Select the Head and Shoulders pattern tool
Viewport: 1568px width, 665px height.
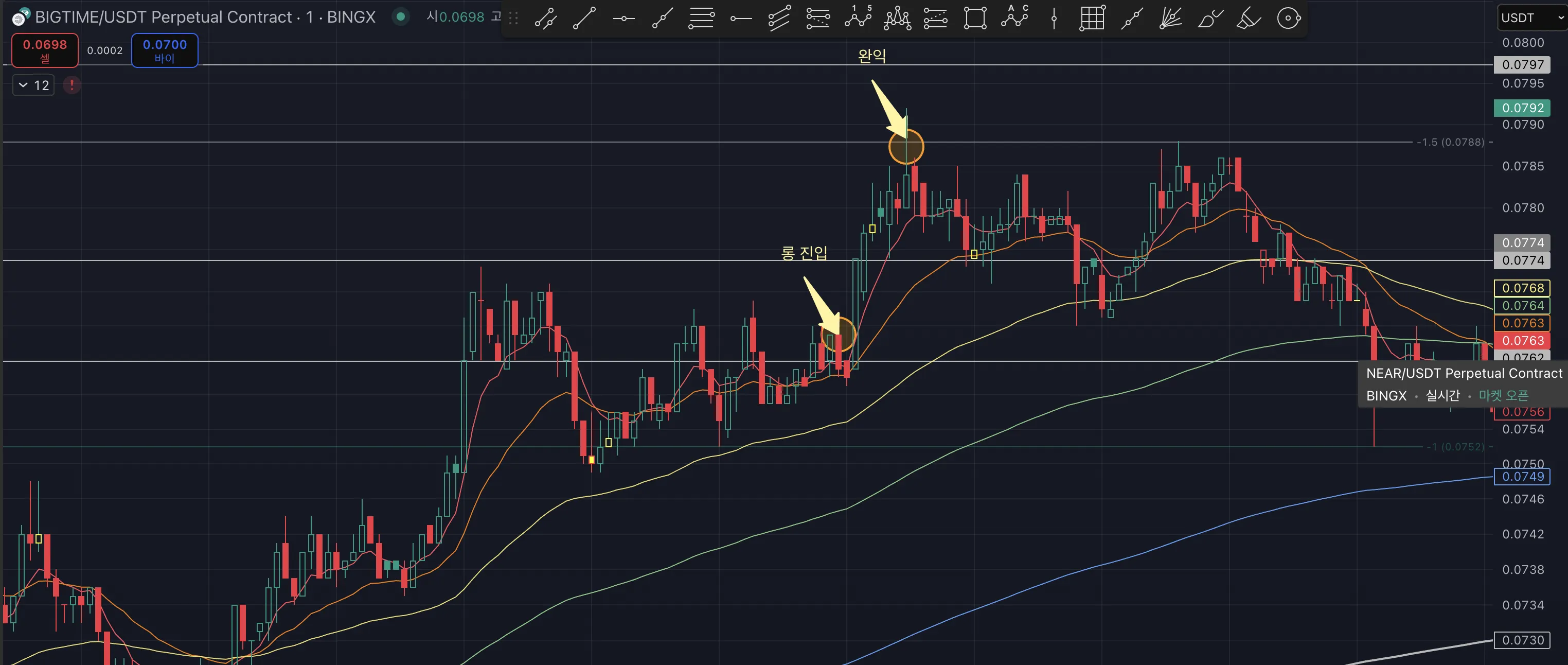coord(897,18)
